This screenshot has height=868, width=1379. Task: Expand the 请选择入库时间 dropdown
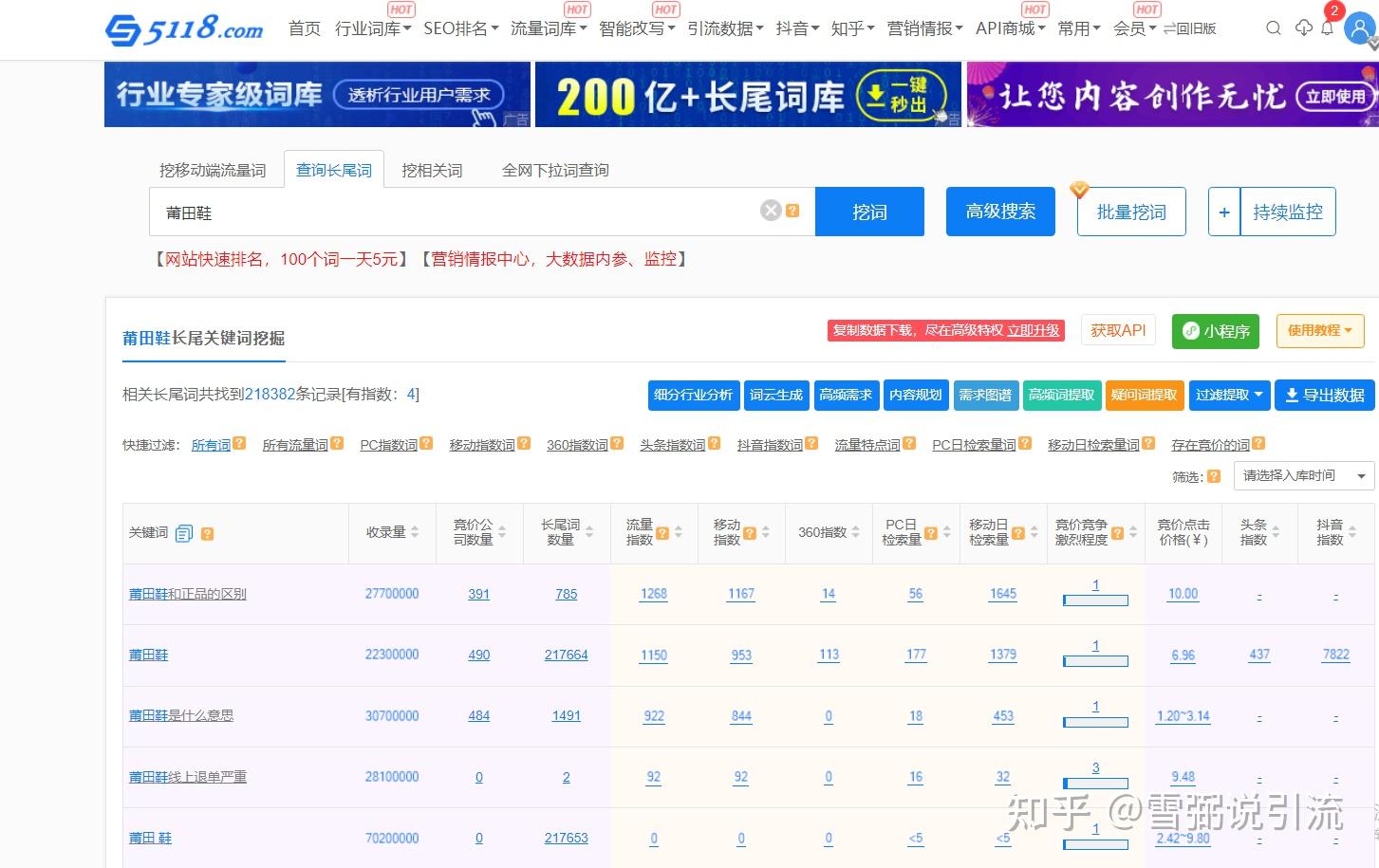(x=1303, y=475)
